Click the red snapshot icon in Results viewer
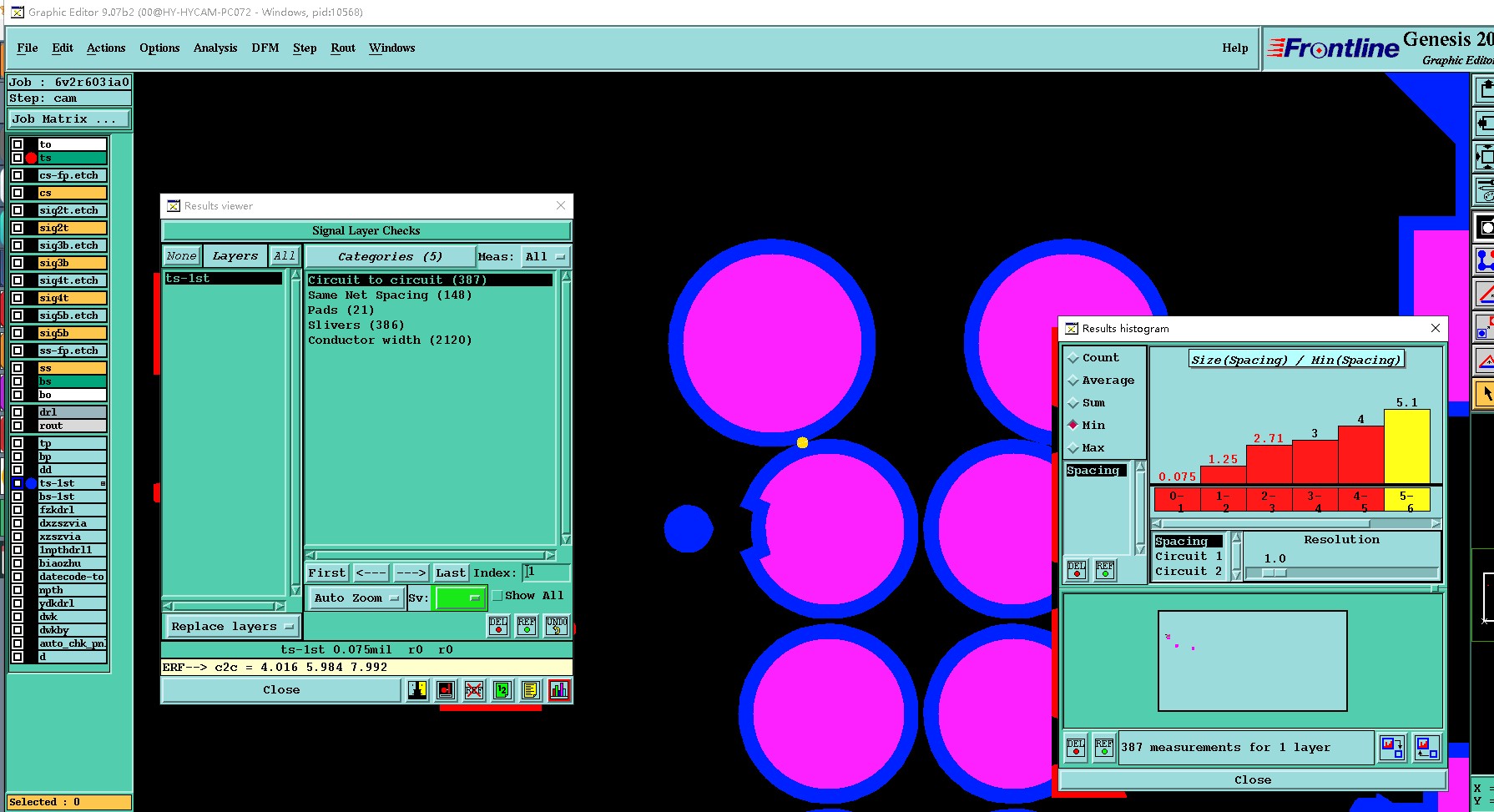1494x812 pixels. (446, 690)
